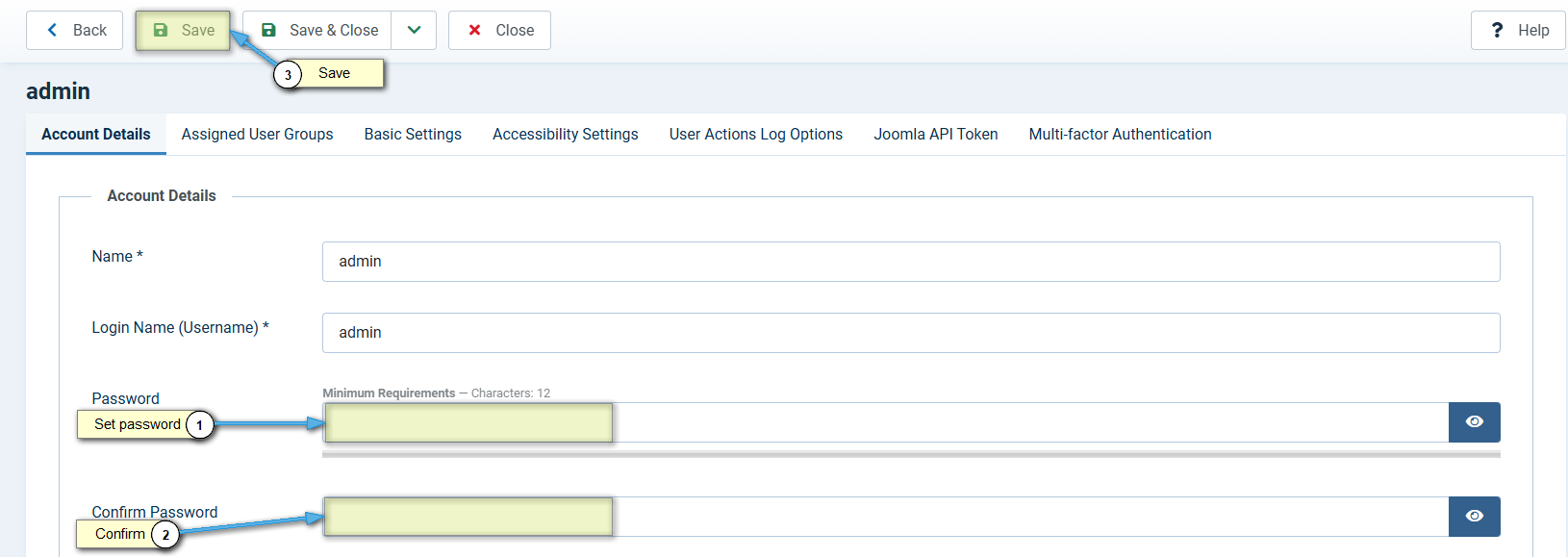Screen dimensions: 1568x558
Task: Click the password strength meter bar
Action: [910, 454]
